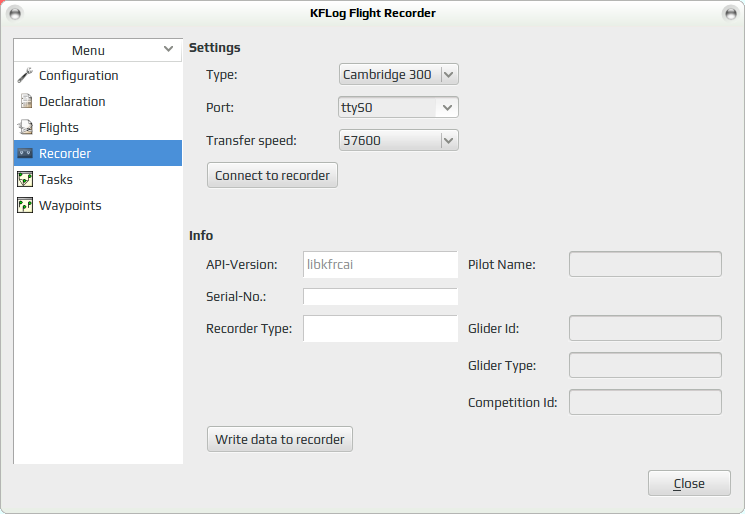
Task: Click Connect to recorder button
Action: pos(272,175)
